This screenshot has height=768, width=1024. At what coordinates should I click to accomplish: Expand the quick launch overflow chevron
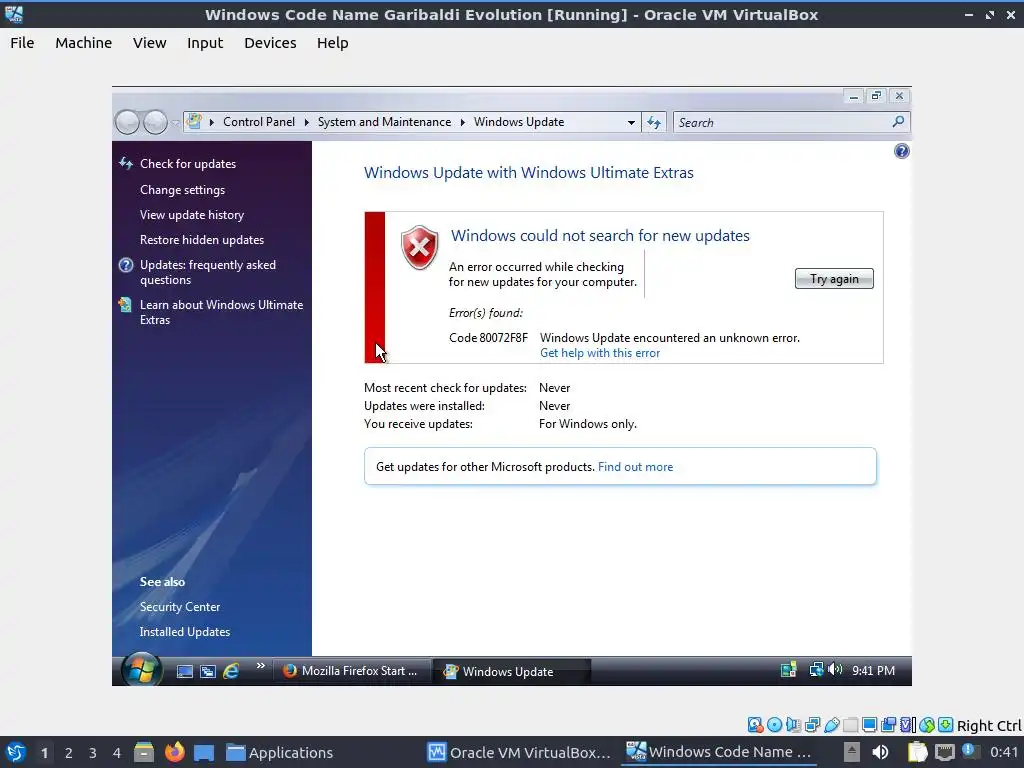[261, 665]
